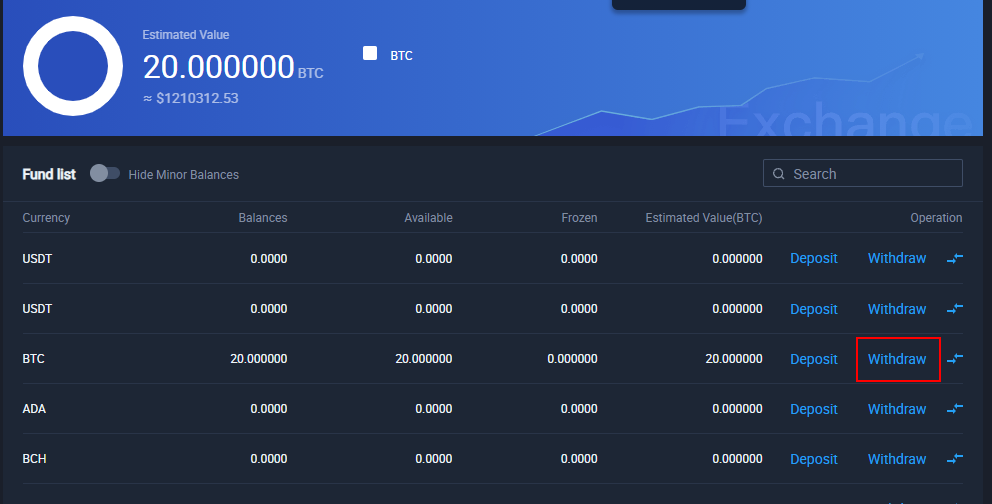
Task: Focus the Search input field
Action: tap(863, 173)
